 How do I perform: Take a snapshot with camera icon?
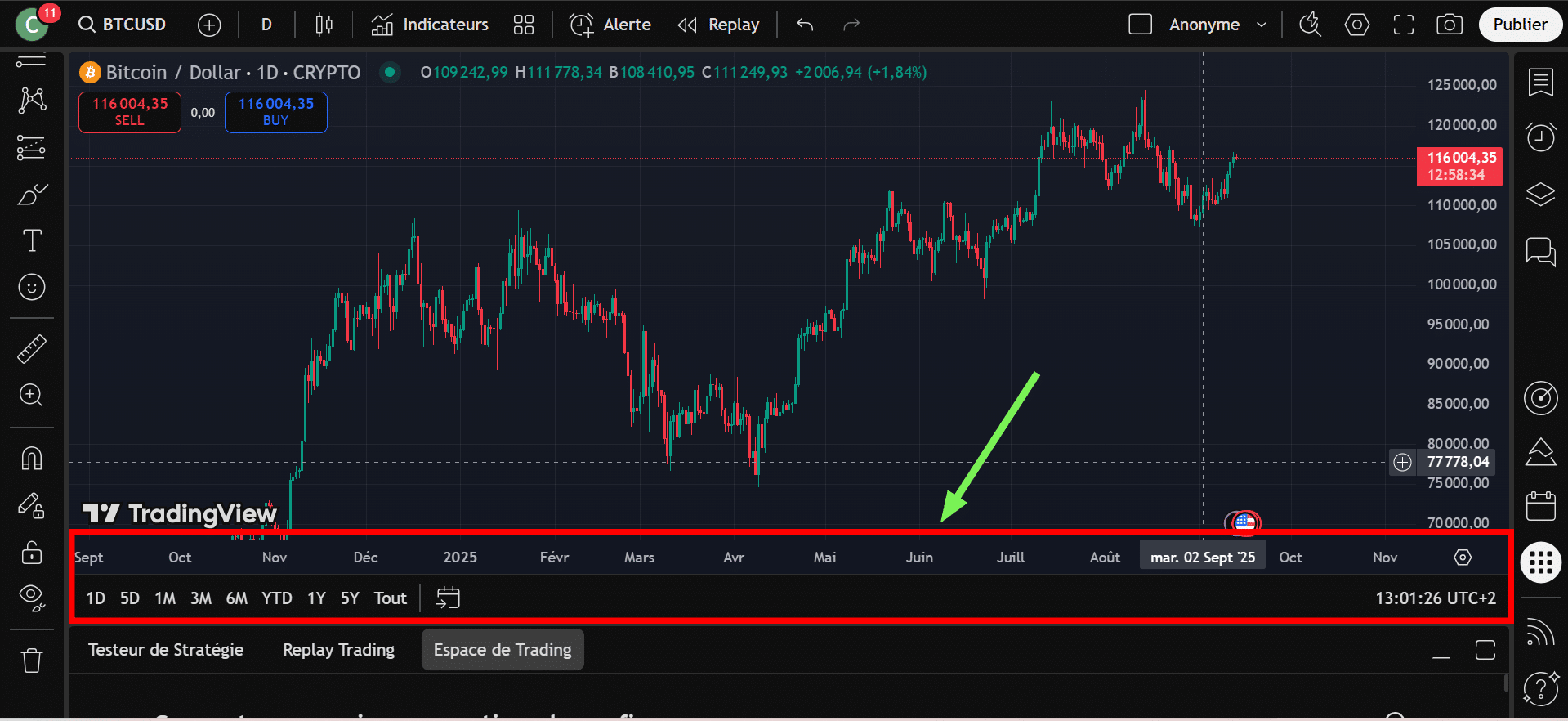[1449, 25]
